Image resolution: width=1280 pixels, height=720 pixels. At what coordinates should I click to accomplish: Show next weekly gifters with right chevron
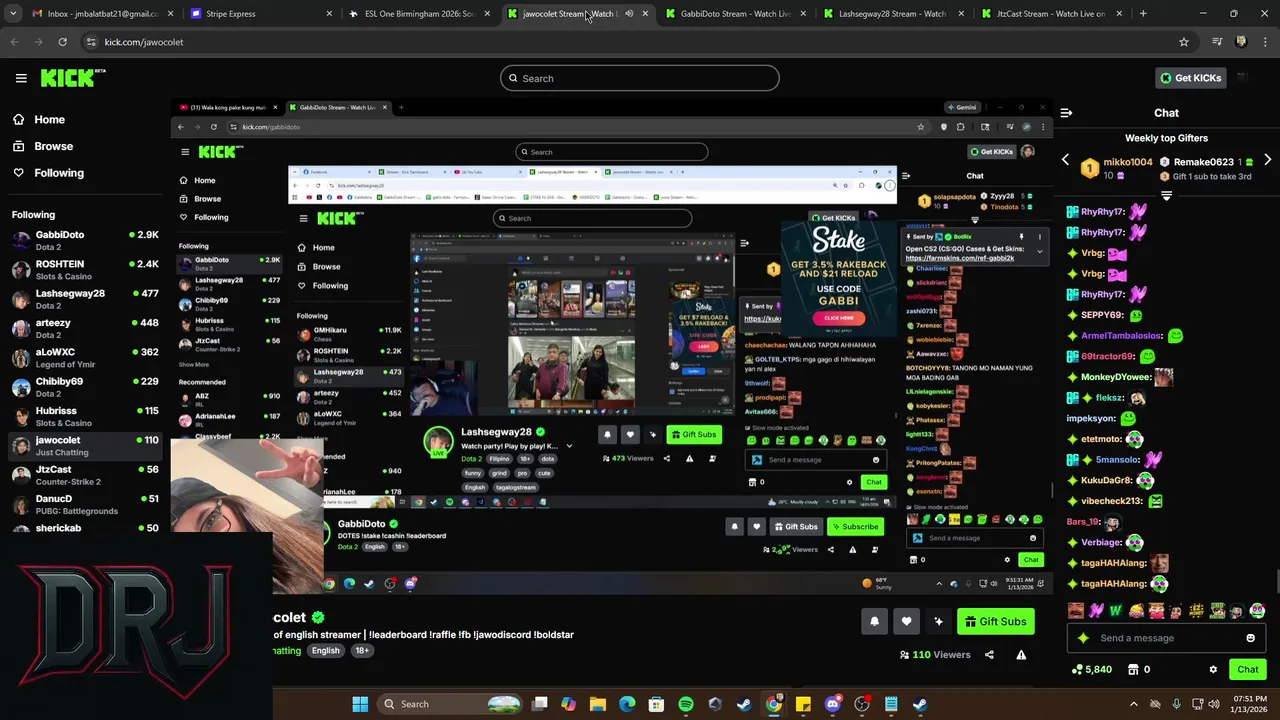(1268, 160)
